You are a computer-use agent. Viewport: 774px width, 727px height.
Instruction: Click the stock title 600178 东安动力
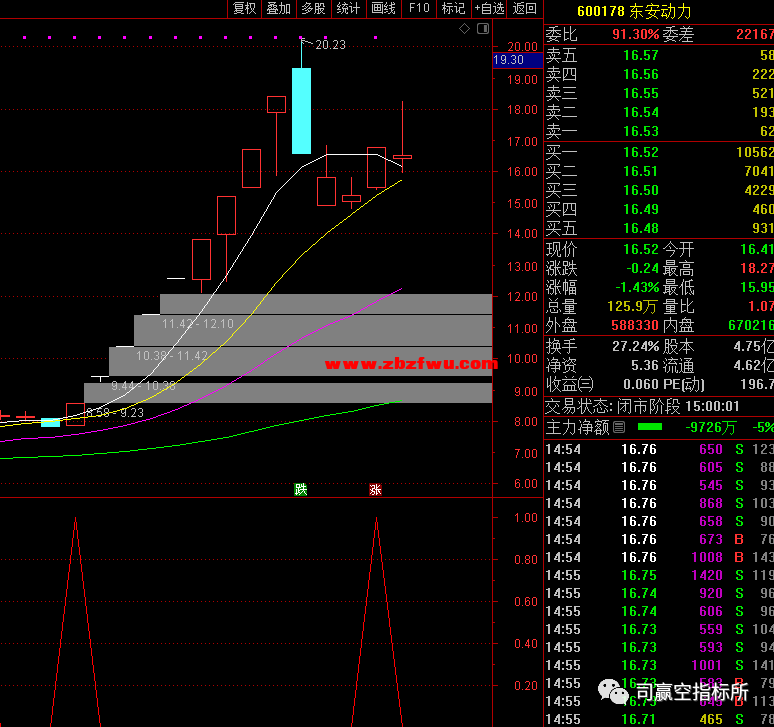coord(634,11)
